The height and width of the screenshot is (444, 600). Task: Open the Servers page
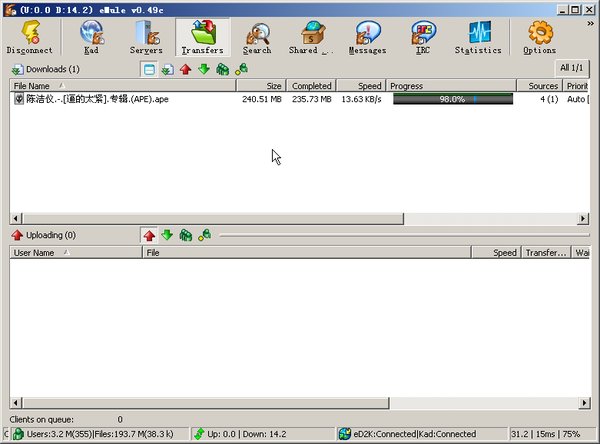point(146,37)
